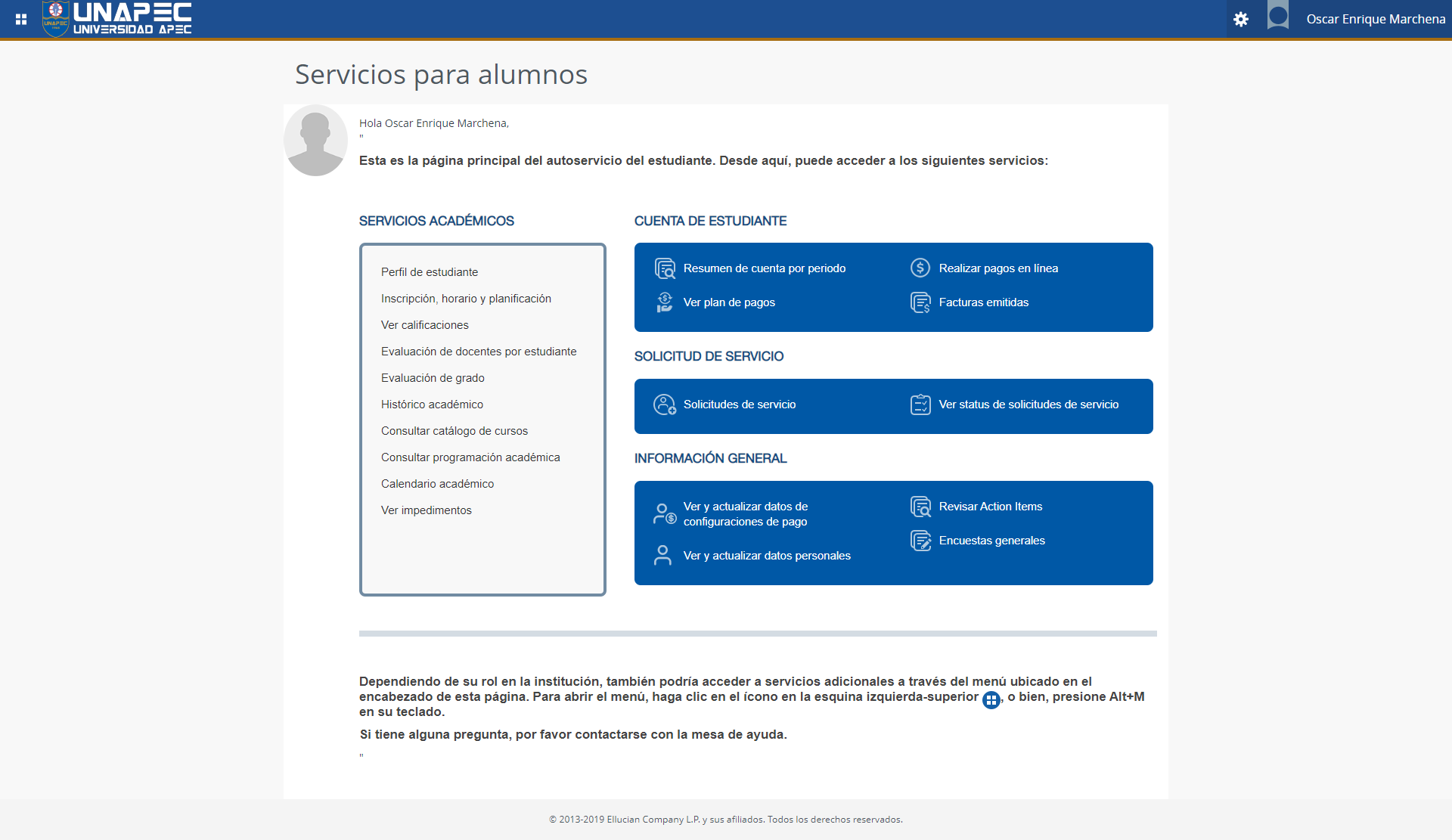The image size is (1452, 840).
Task: Click the Revisar Action Items icon
Action: [920, 507]
